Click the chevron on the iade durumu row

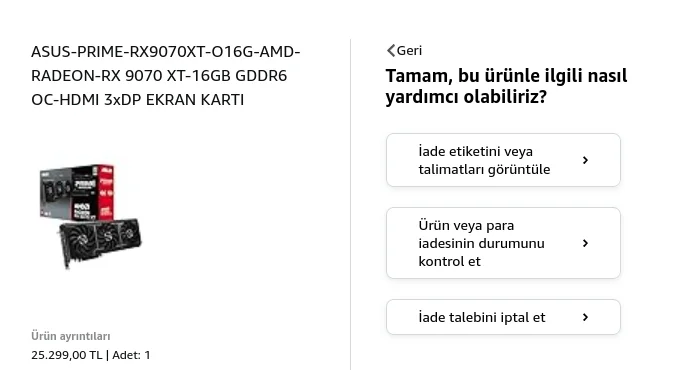(x=585, y=243)
